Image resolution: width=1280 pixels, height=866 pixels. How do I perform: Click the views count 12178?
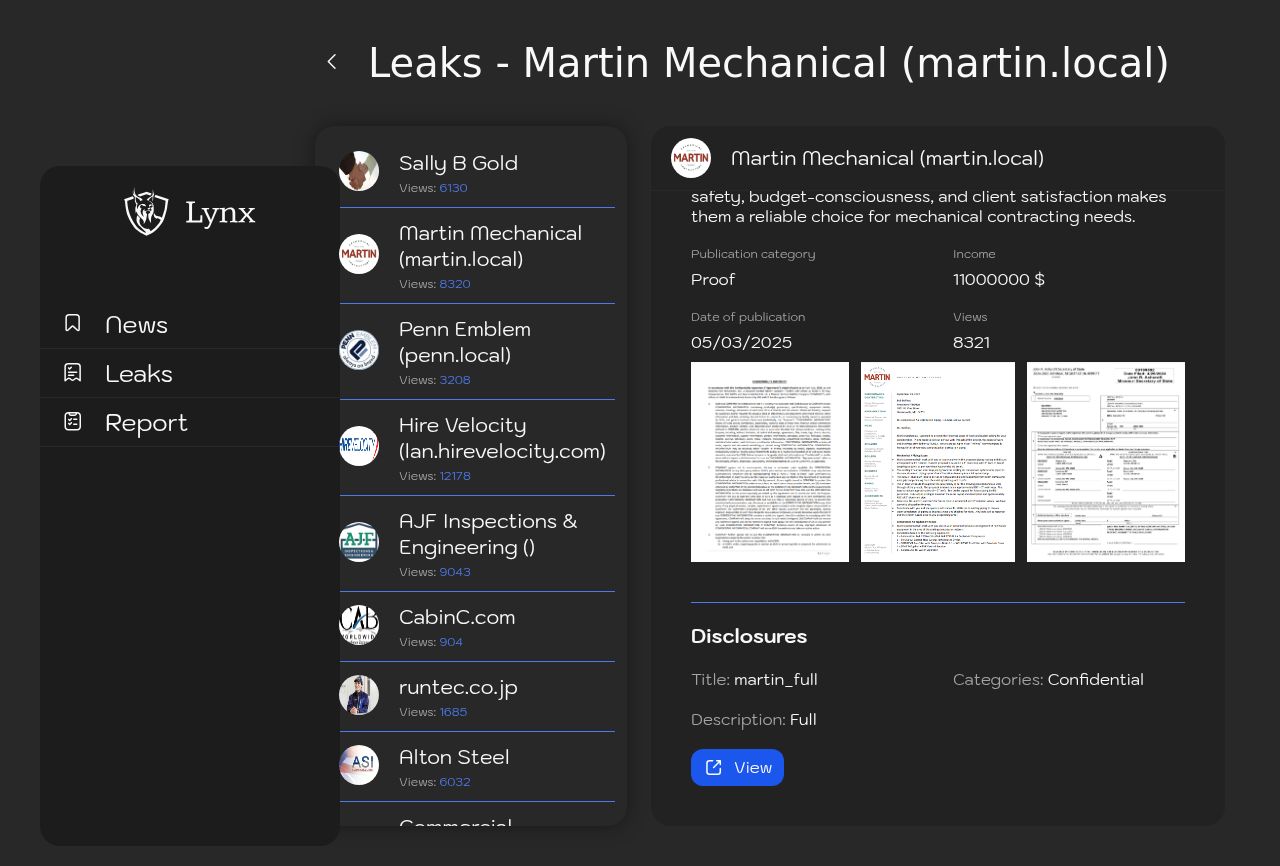(455, 476)
